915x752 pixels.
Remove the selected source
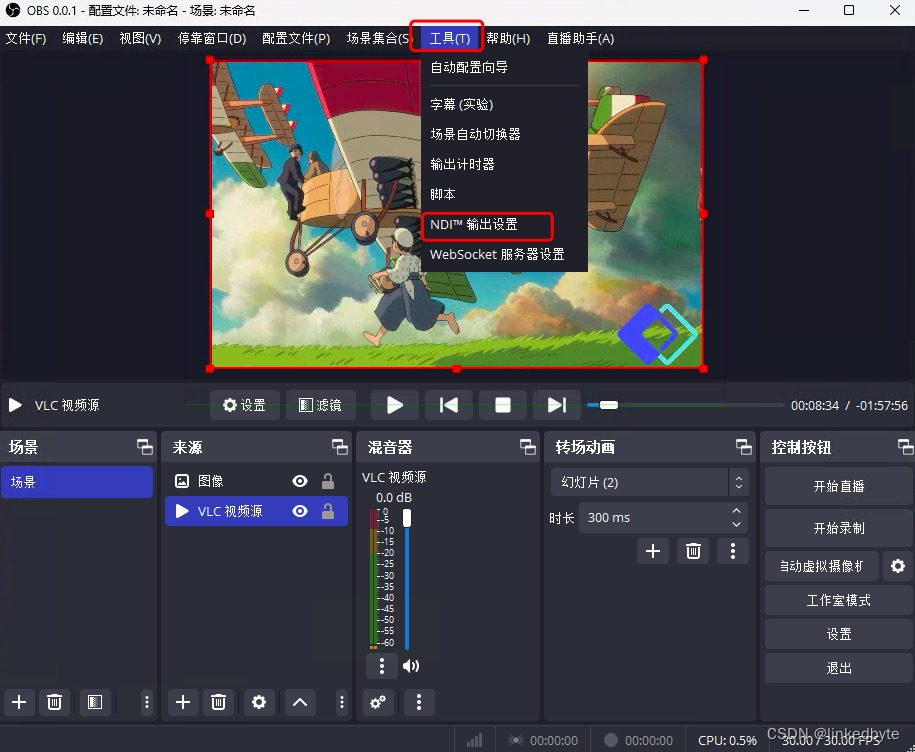point(218,702)
